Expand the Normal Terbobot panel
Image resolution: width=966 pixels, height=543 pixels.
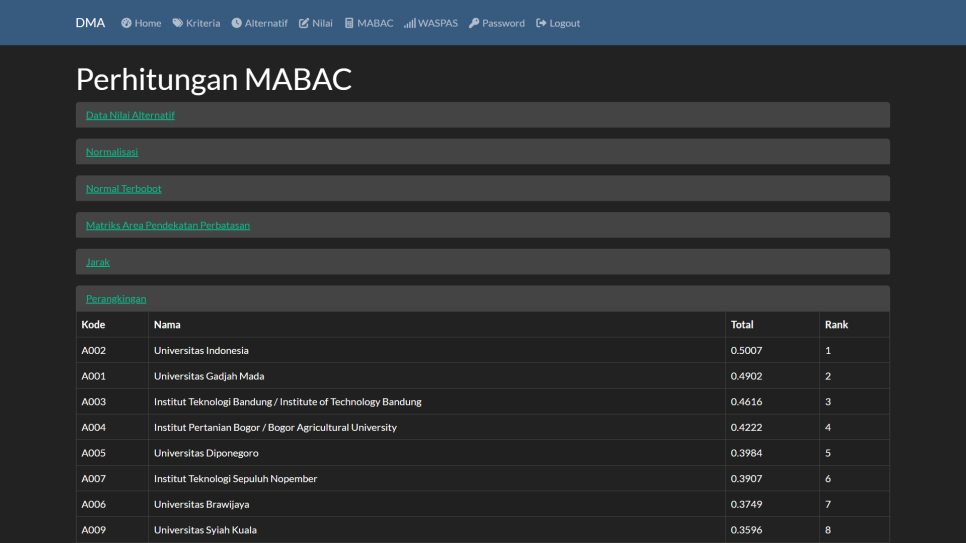(123, 189)
